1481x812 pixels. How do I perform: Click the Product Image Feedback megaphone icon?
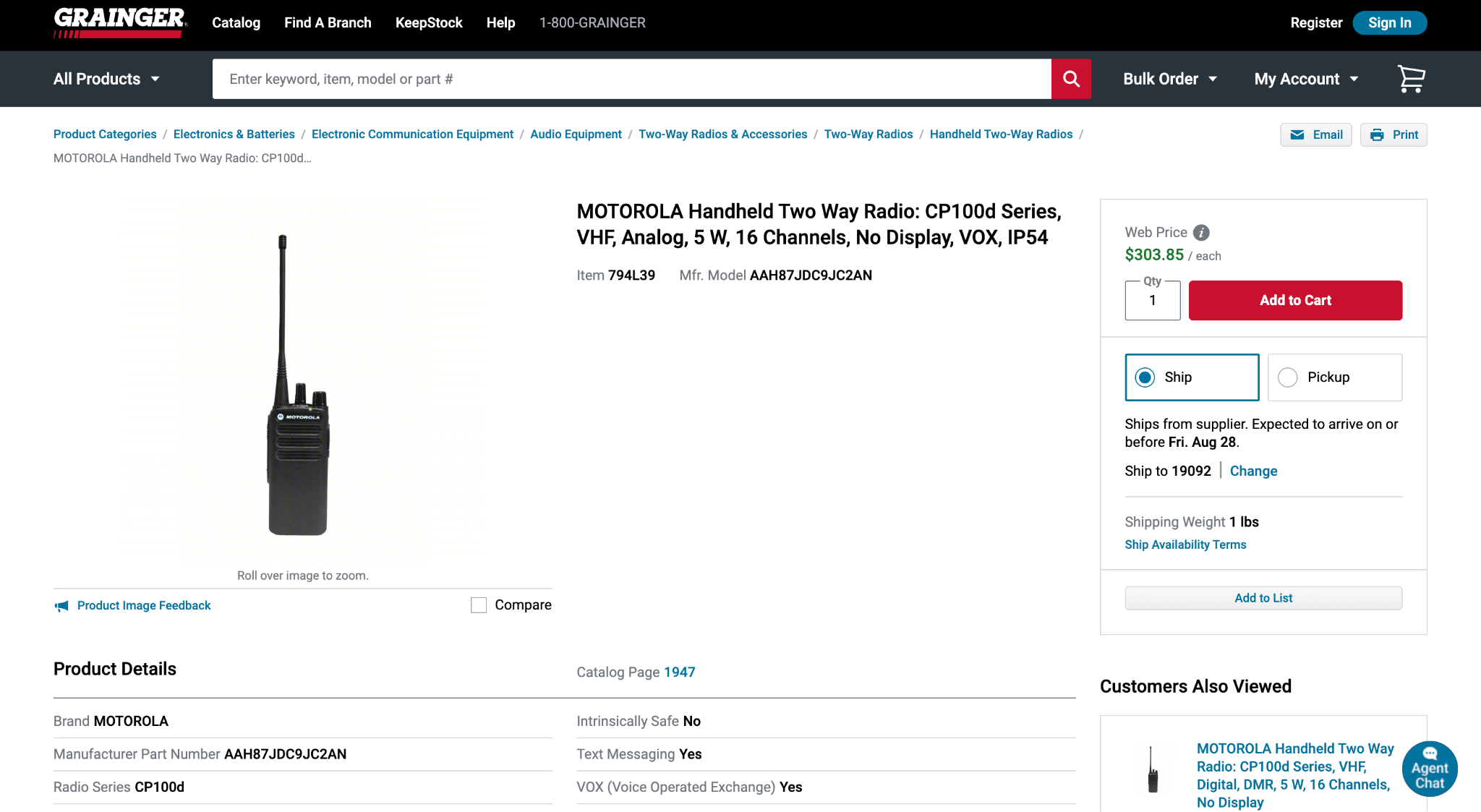coord(61,606)
